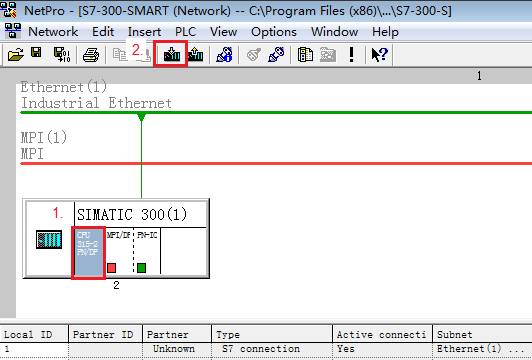This screenshot has width=532, height=360.
Task: Open the Options menu
Action: pyautogui.click(x=274, y=32)
